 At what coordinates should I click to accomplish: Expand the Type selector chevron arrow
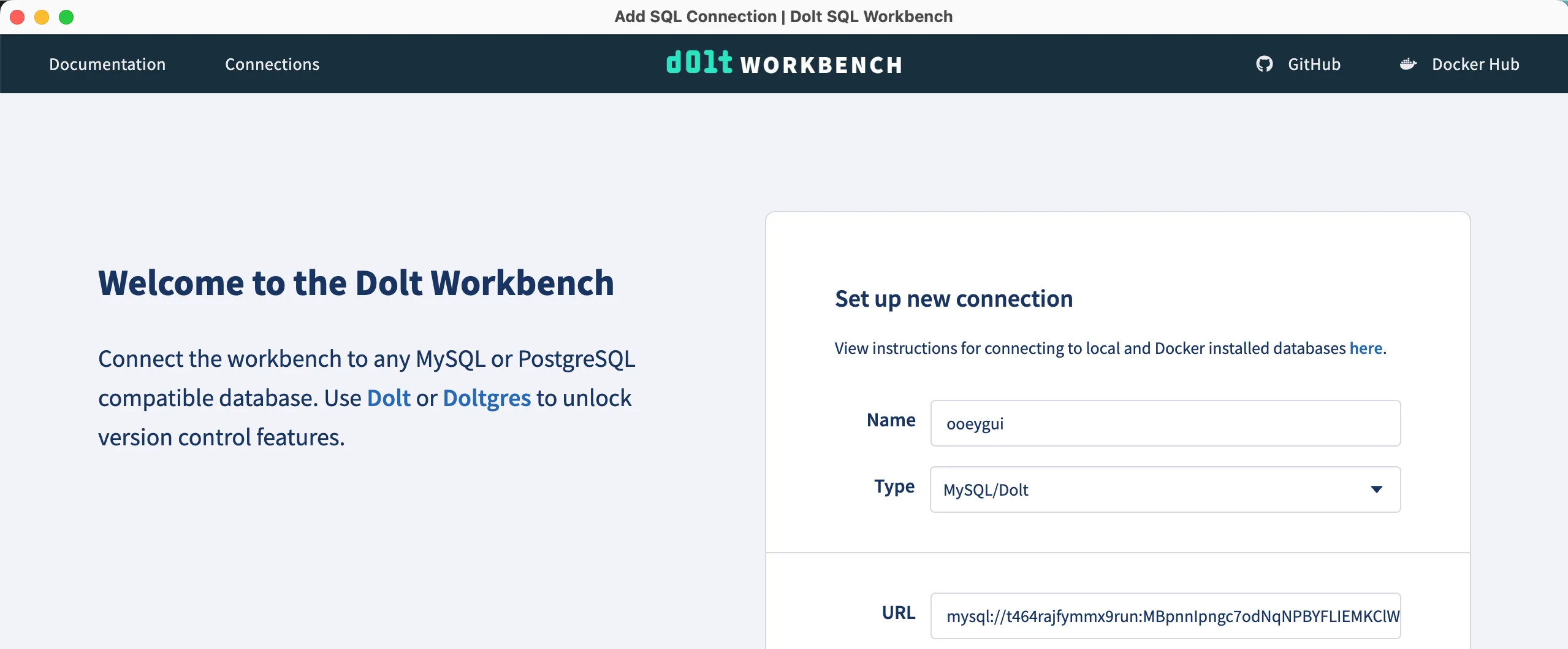coord(1376,490)
